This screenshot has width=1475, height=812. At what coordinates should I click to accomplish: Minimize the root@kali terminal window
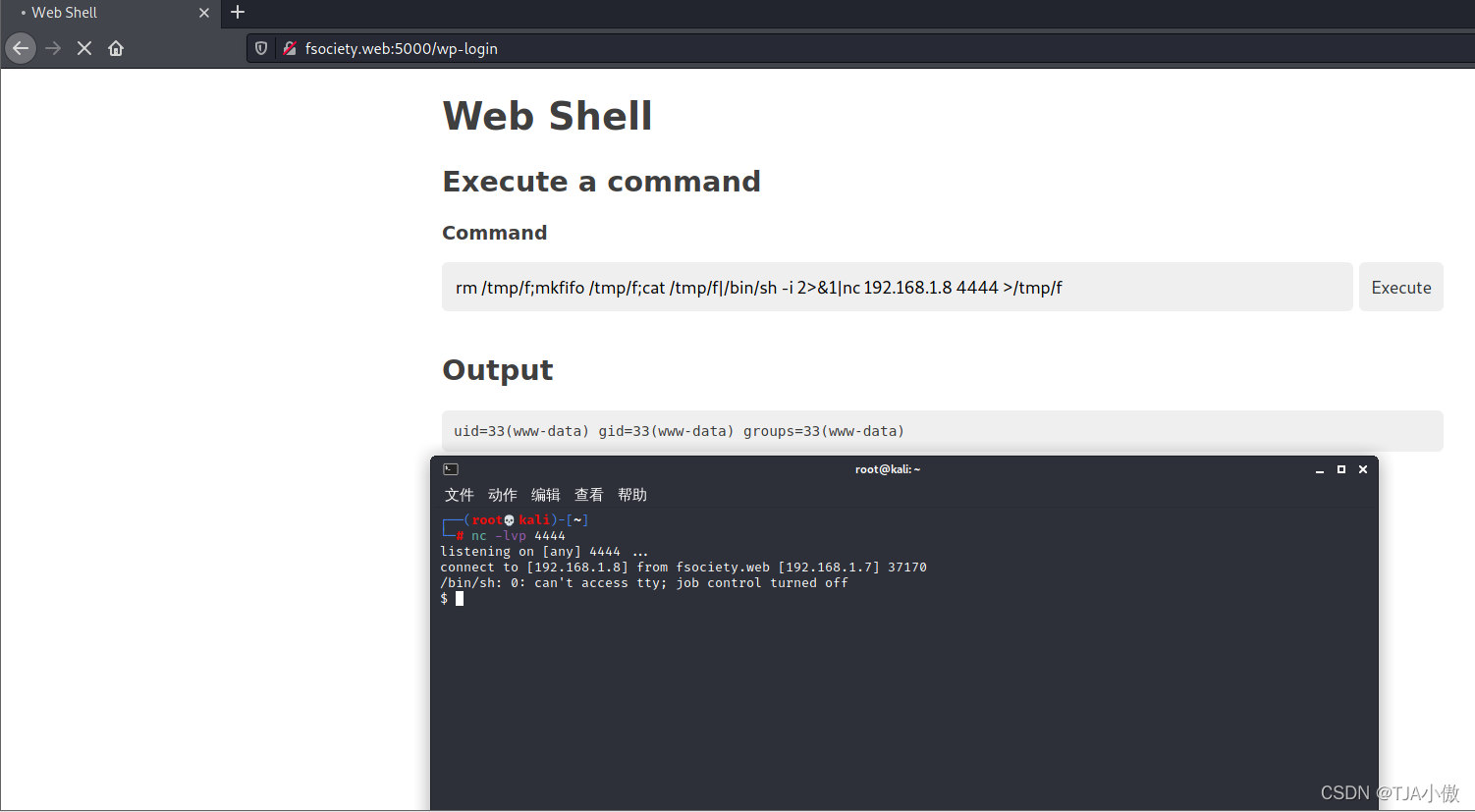pos(1320,469)
